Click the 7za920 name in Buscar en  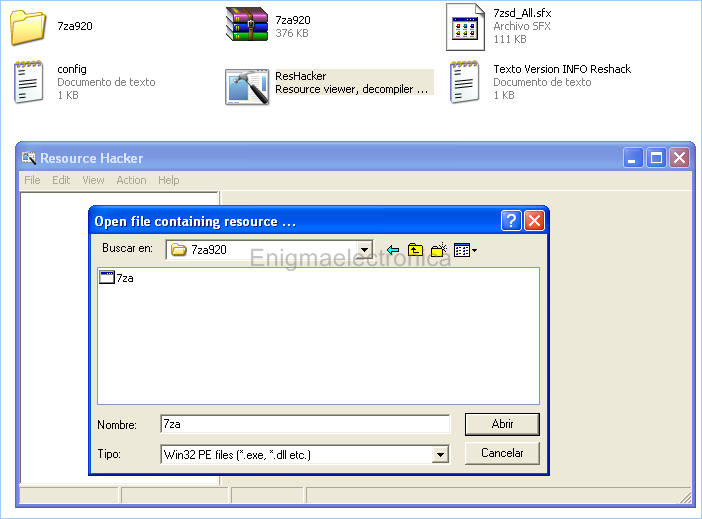[x=209, y=250]
